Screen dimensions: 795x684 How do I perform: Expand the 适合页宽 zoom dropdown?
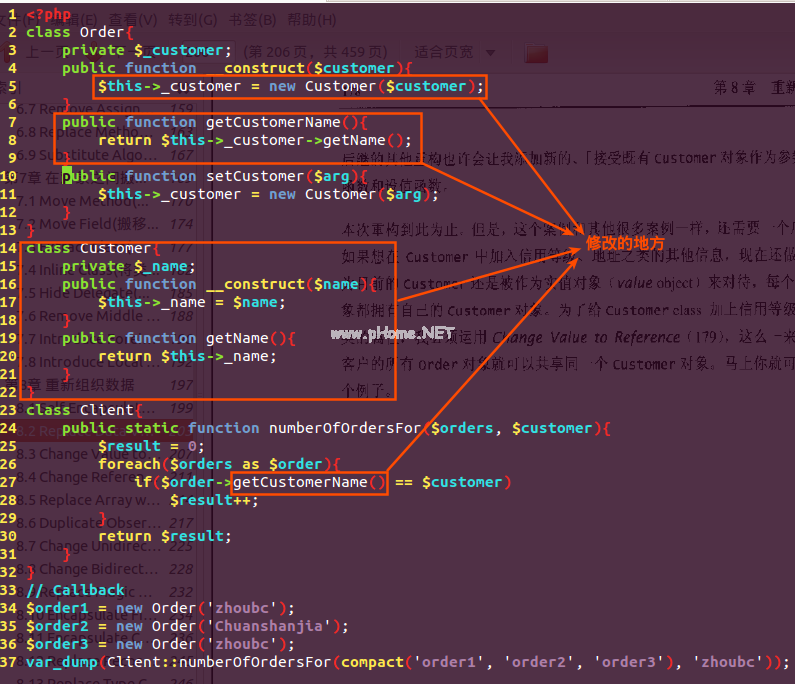tap(456, 52)
